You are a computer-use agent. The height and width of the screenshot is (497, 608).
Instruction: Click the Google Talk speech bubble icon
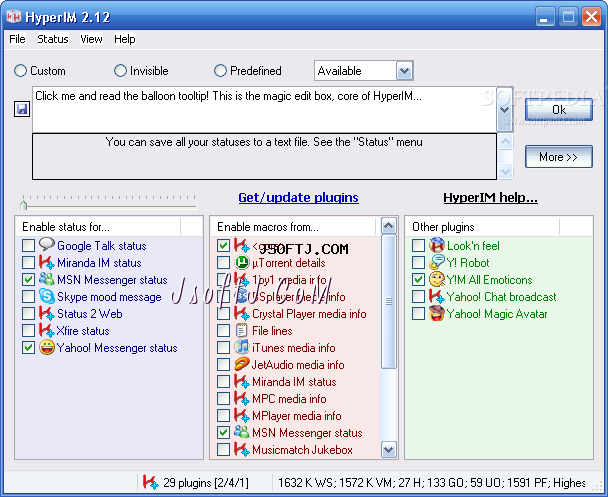click(x=47, y=245)
